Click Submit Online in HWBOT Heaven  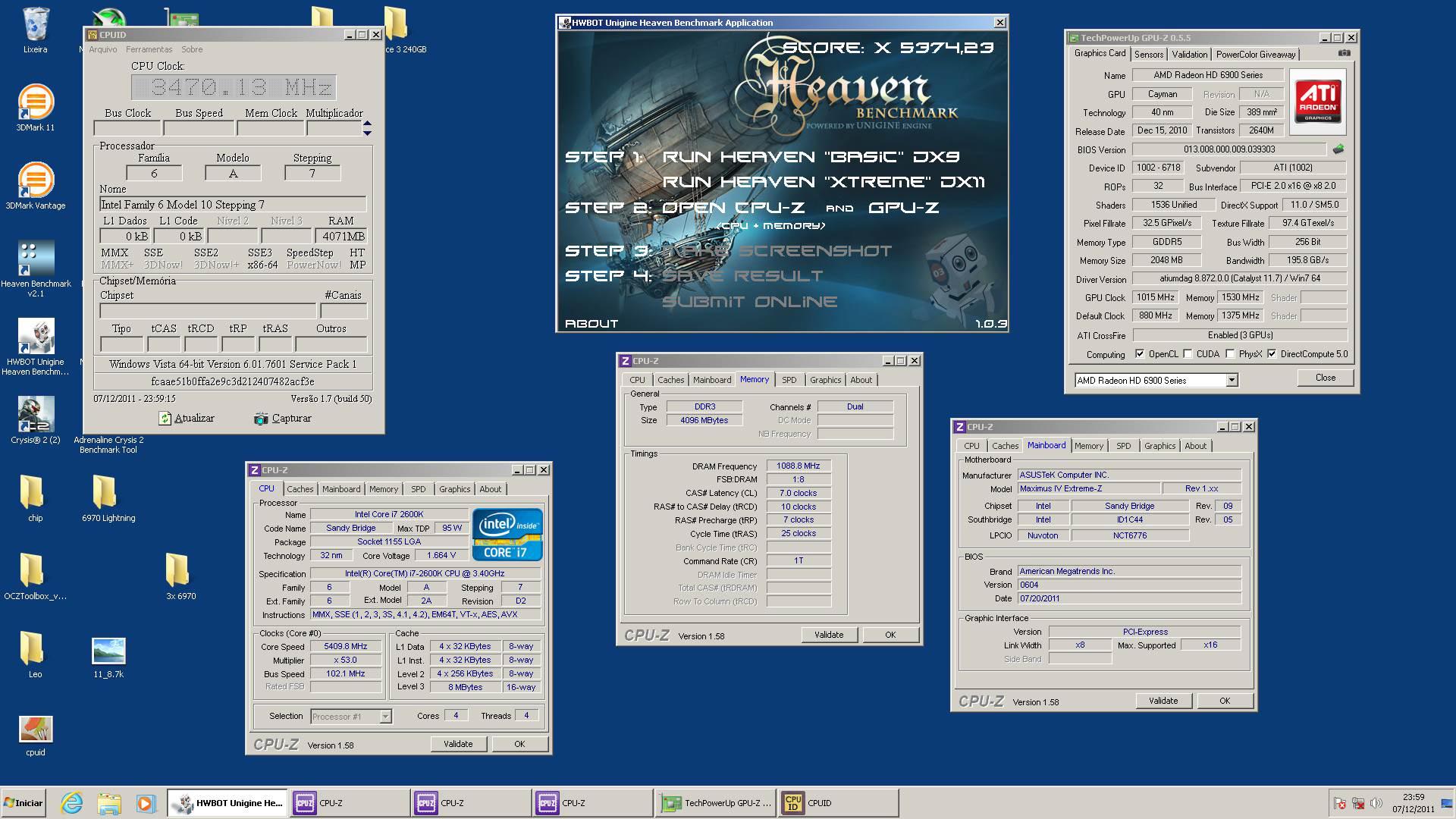750,302
